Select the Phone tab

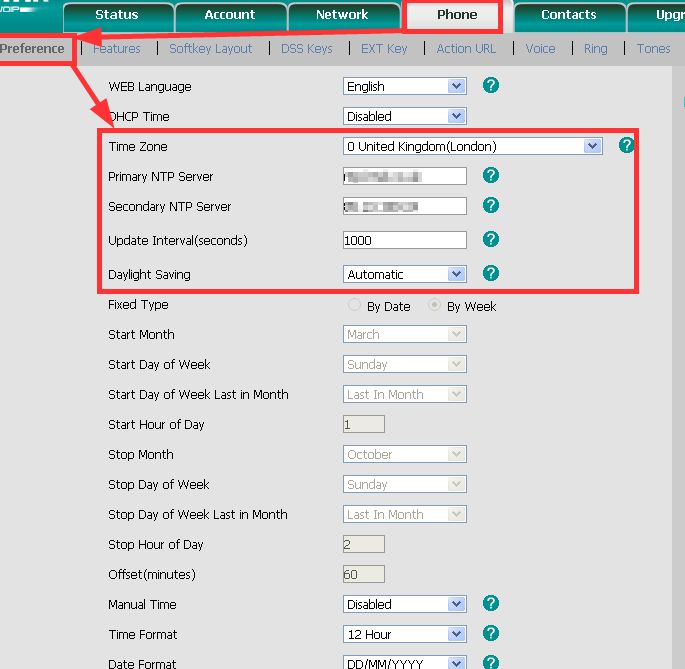click(457, 15)
